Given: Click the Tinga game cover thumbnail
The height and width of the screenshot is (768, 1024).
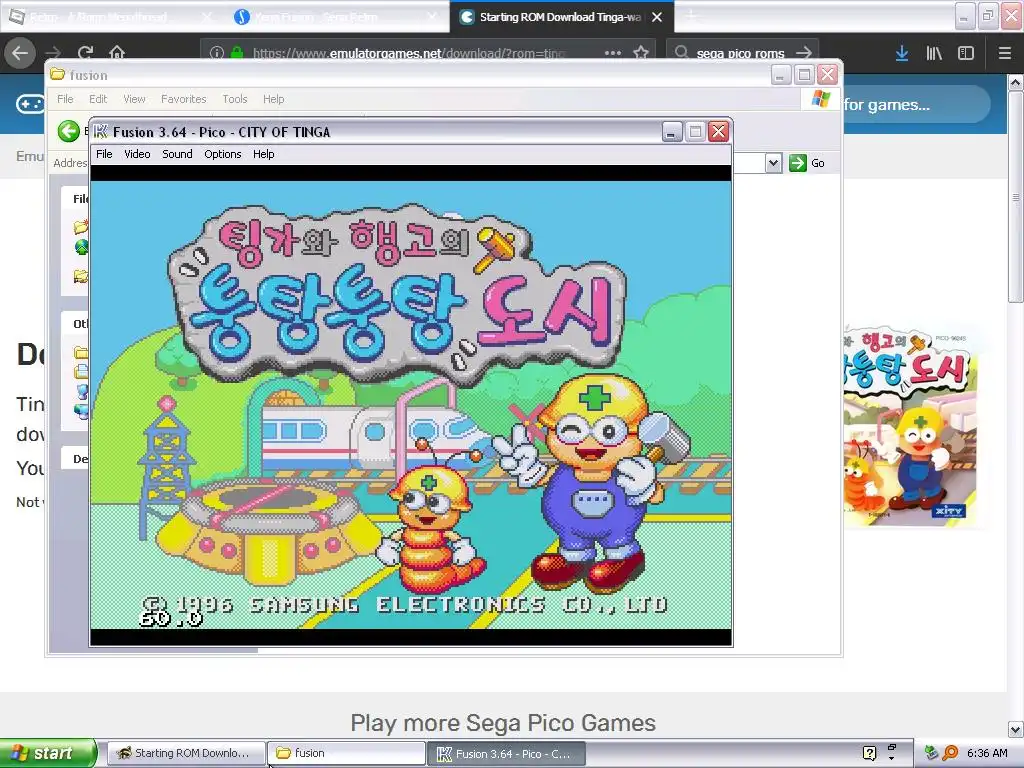Looking at the screenshot, I should (908, 428).
